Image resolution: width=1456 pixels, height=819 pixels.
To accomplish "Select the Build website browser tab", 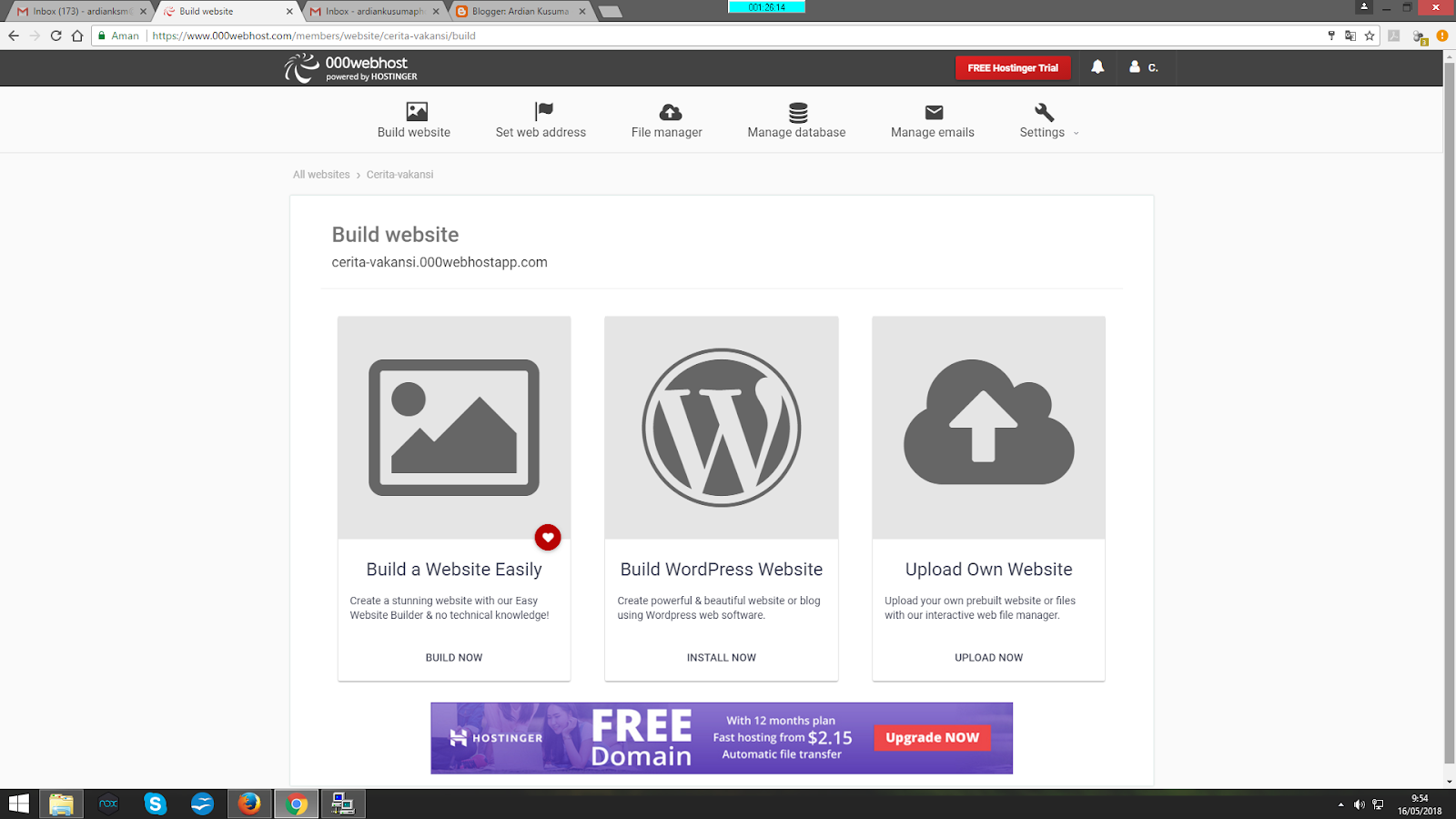I will 227,11.
